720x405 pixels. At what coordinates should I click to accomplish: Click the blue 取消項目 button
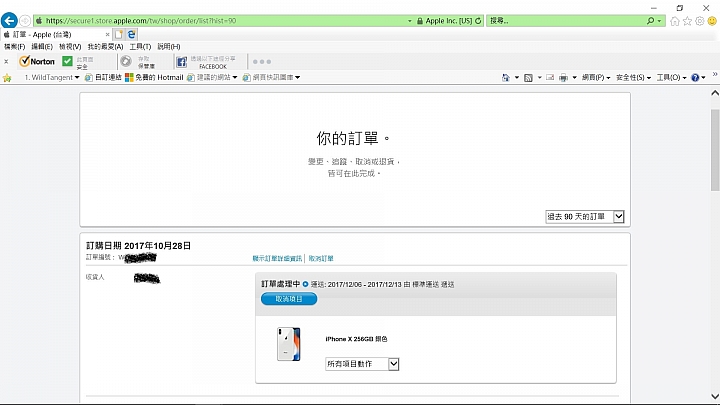pyautogui.click(x=289, y=299)
